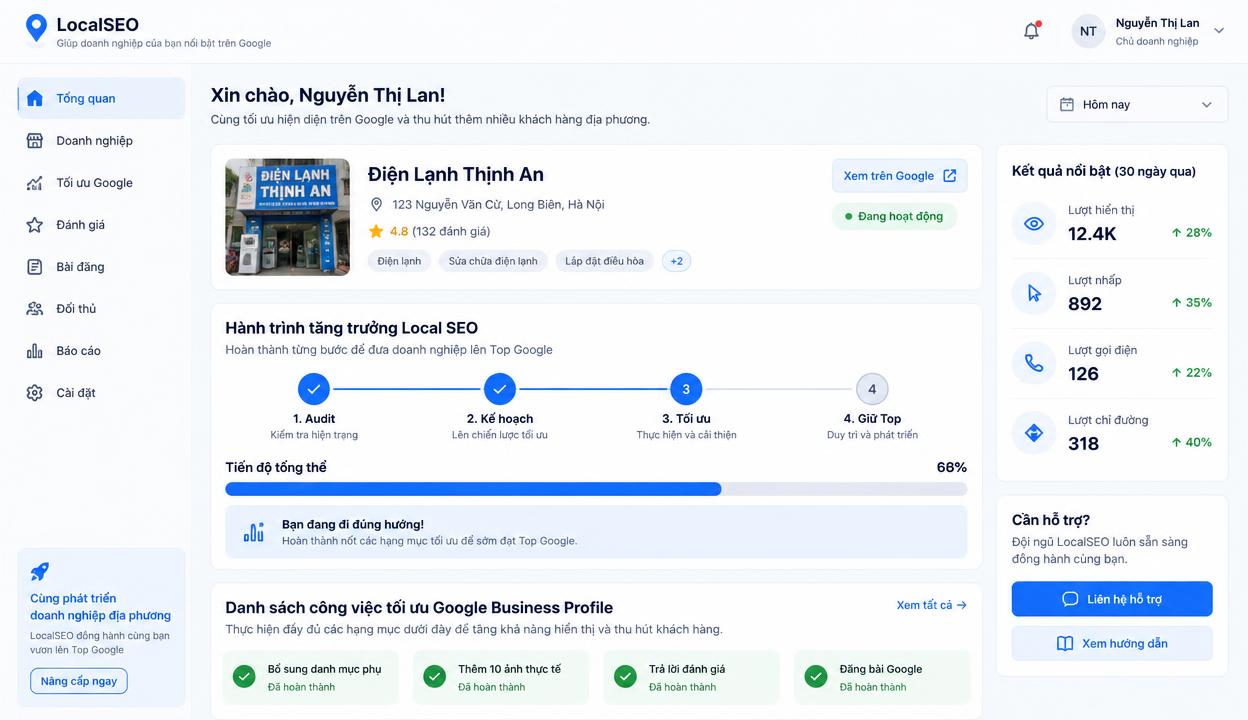Click the Đánh giá star icon in the sidebar

pos(35,225)
